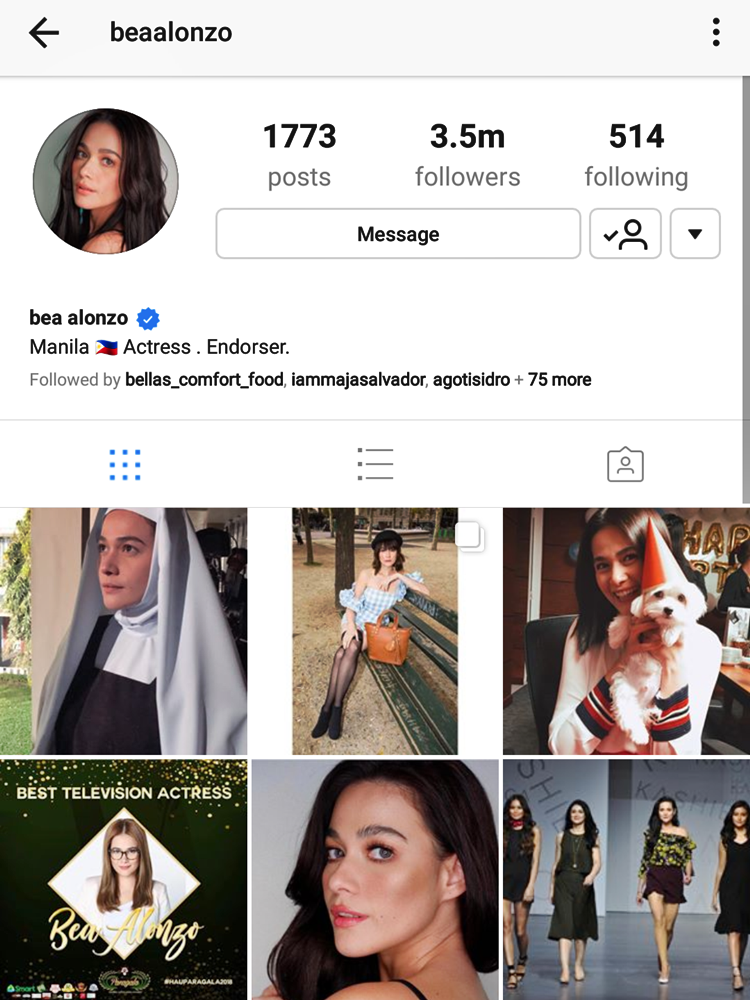Tap the back arrow icon
Viewport: 750px width, 1000px height.
(x=43, y=33)
